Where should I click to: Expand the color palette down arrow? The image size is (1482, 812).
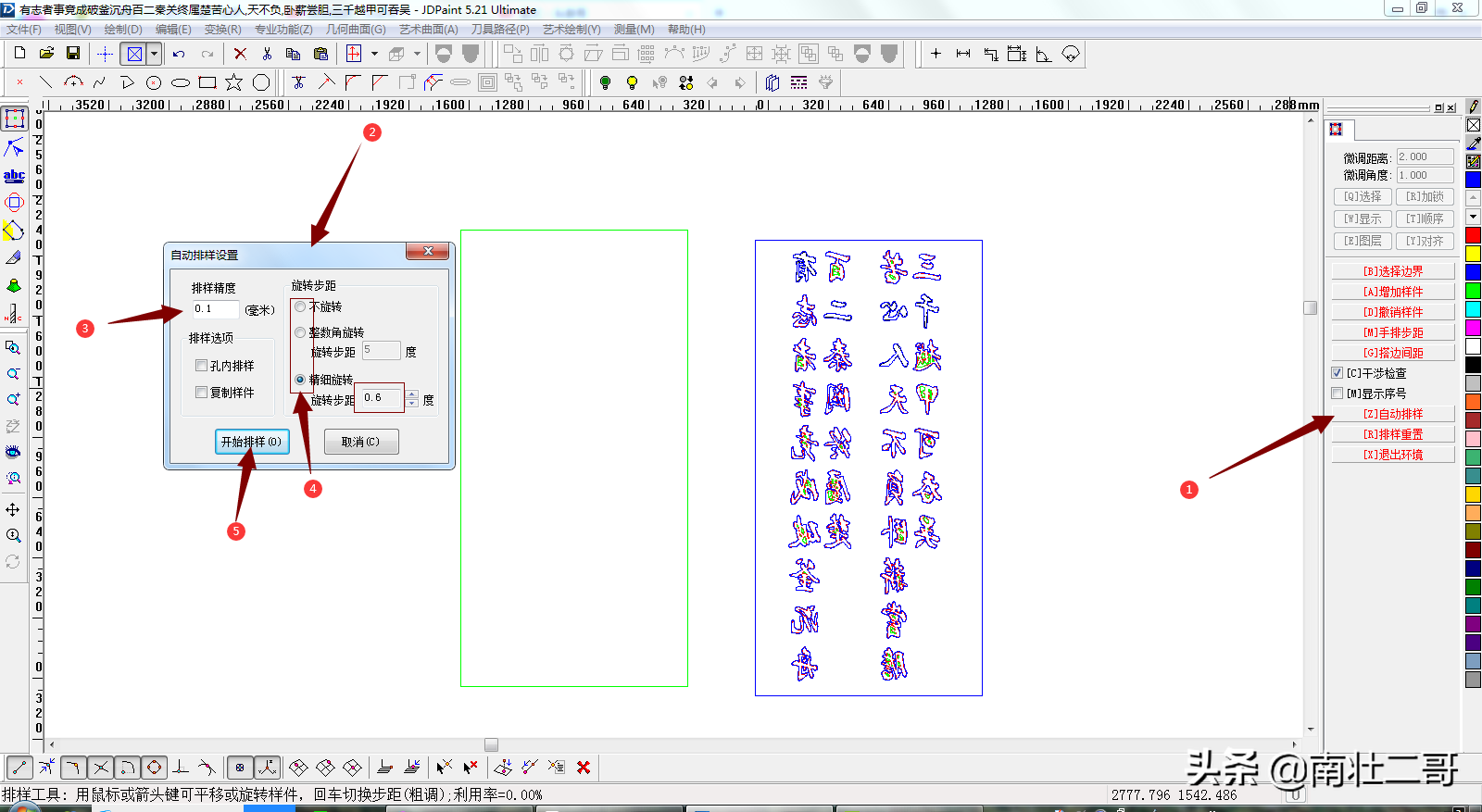tap(1474, 217)
